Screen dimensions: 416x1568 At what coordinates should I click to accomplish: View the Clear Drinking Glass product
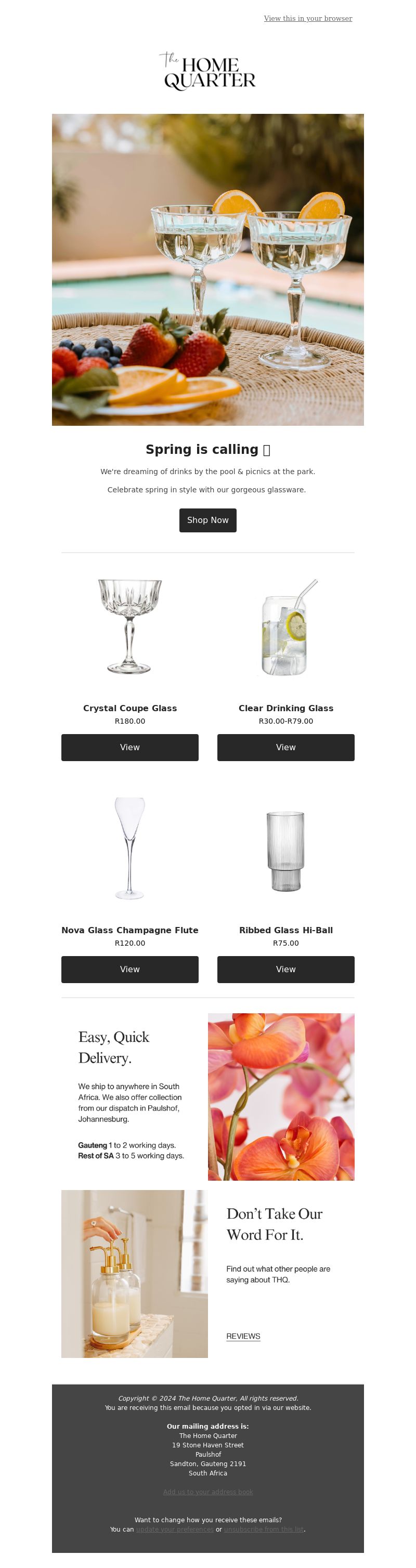pos(285,747)
